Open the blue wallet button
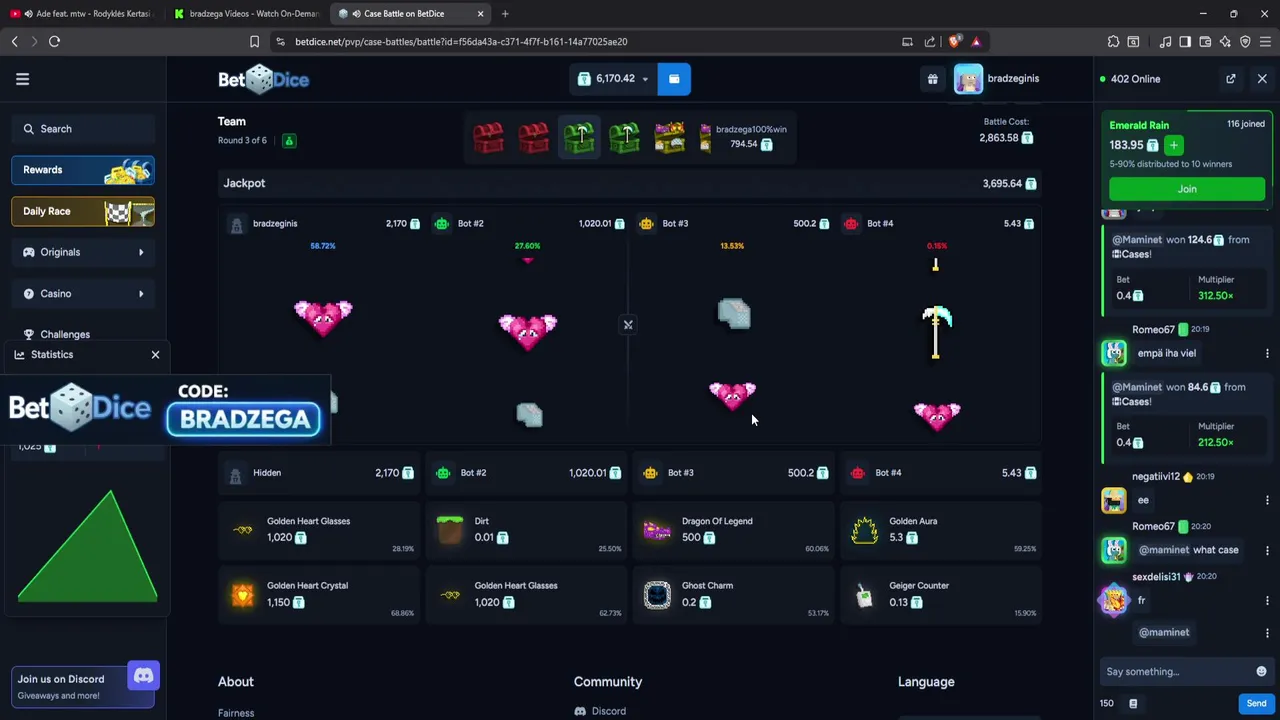Screen dimensions: 1280x720 [x=674, y=79]
